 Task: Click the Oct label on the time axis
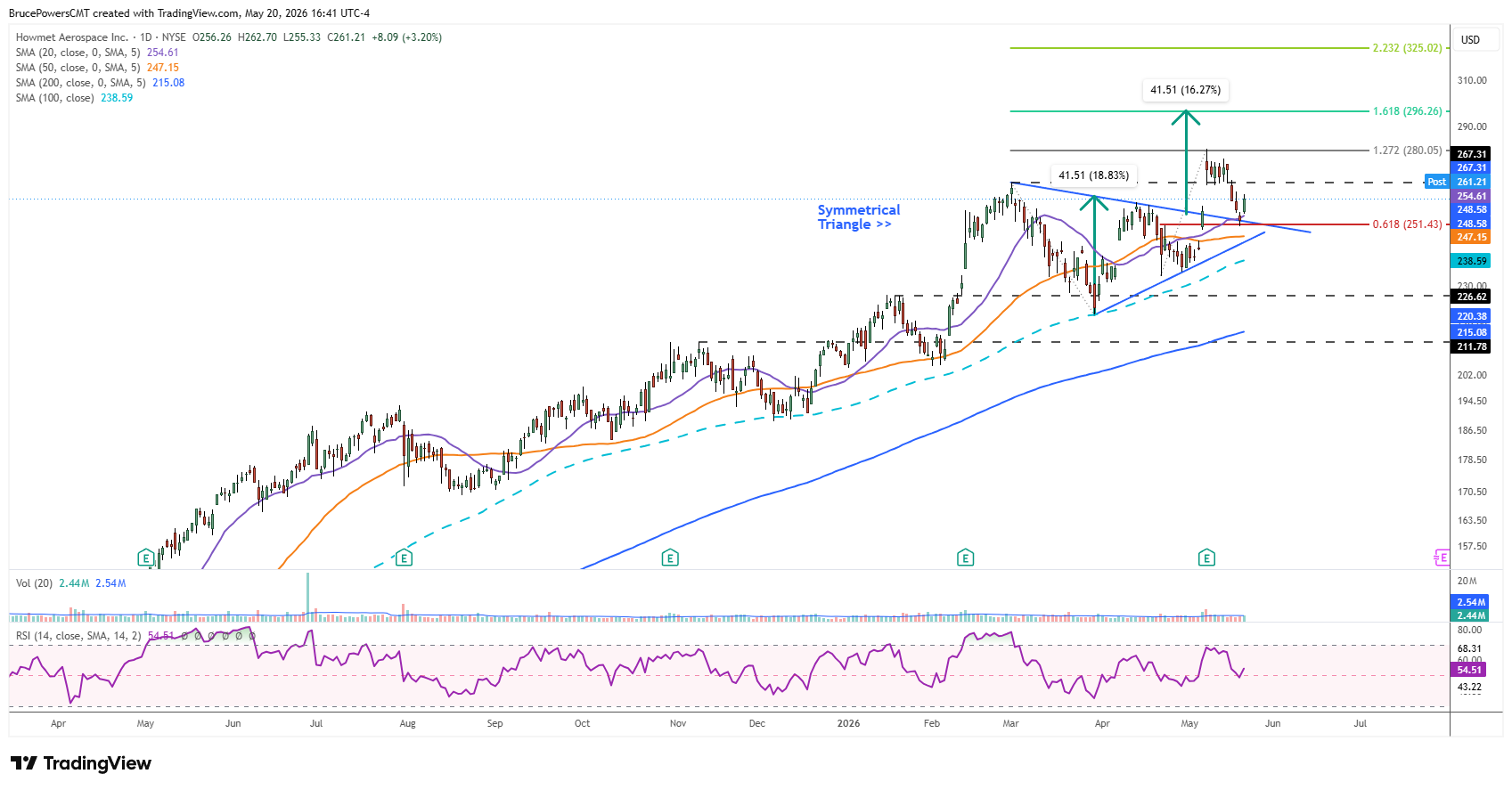pyautogui.click(x=582, y=723)
